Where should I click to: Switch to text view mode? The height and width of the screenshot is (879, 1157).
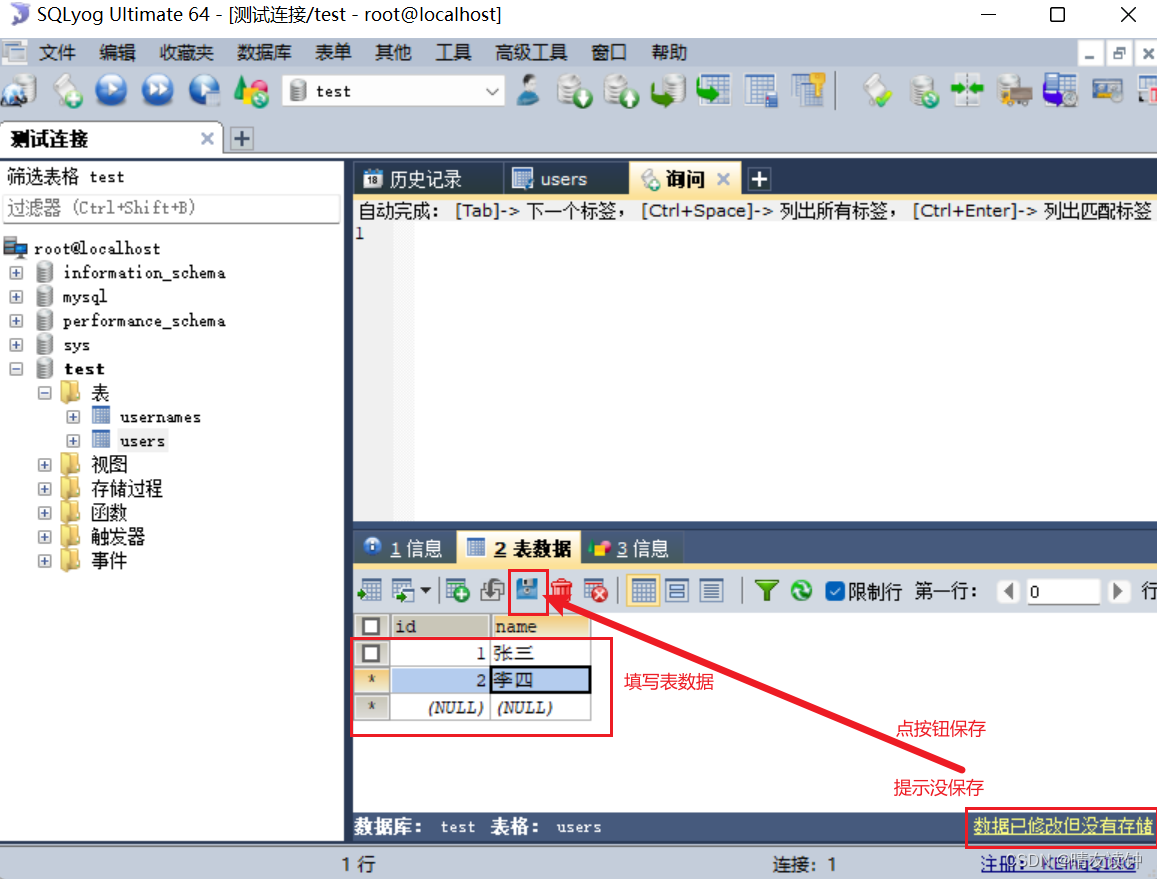coord(711,591)
